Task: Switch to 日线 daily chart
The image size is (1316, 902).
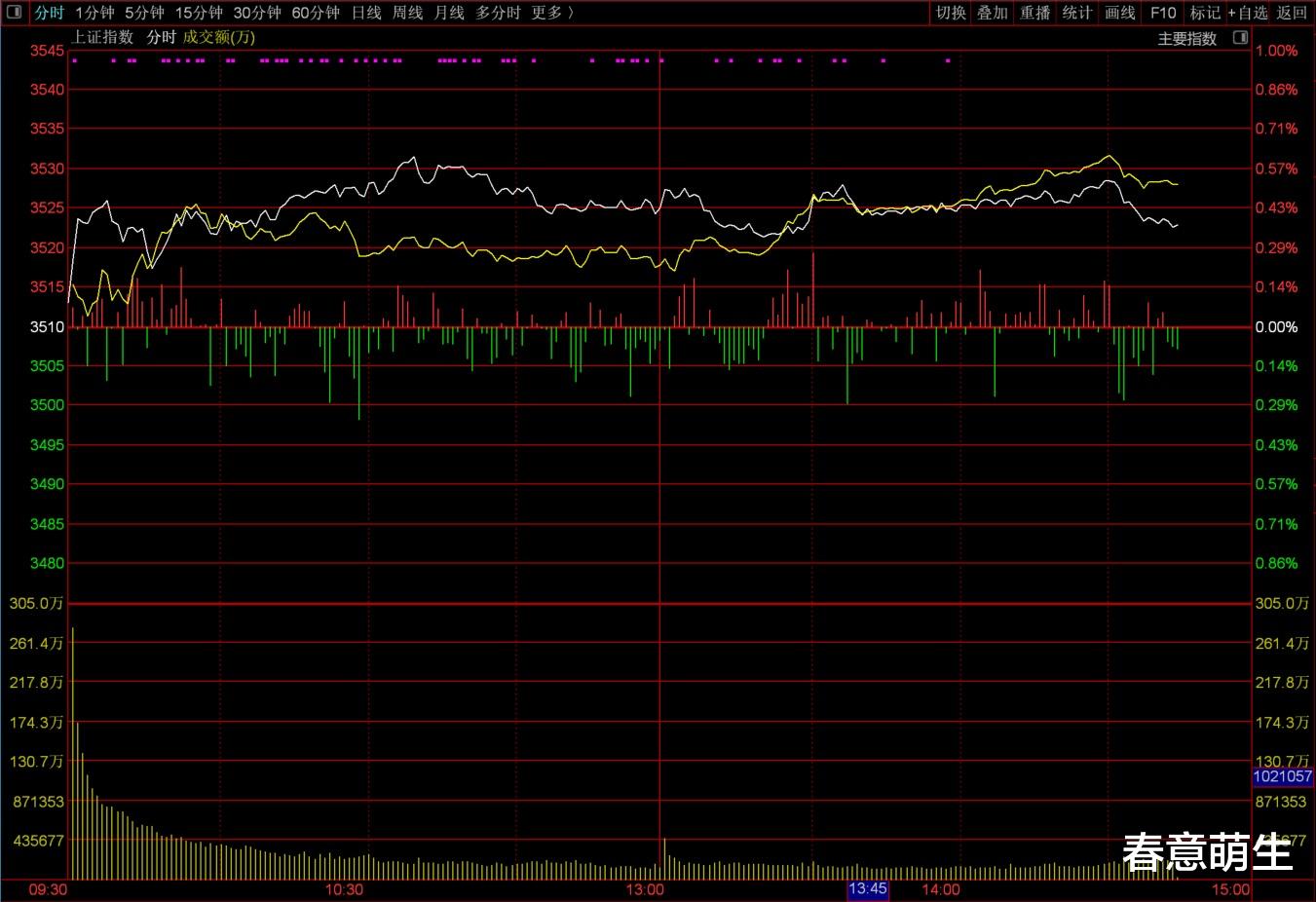Action: coord(366,13)
